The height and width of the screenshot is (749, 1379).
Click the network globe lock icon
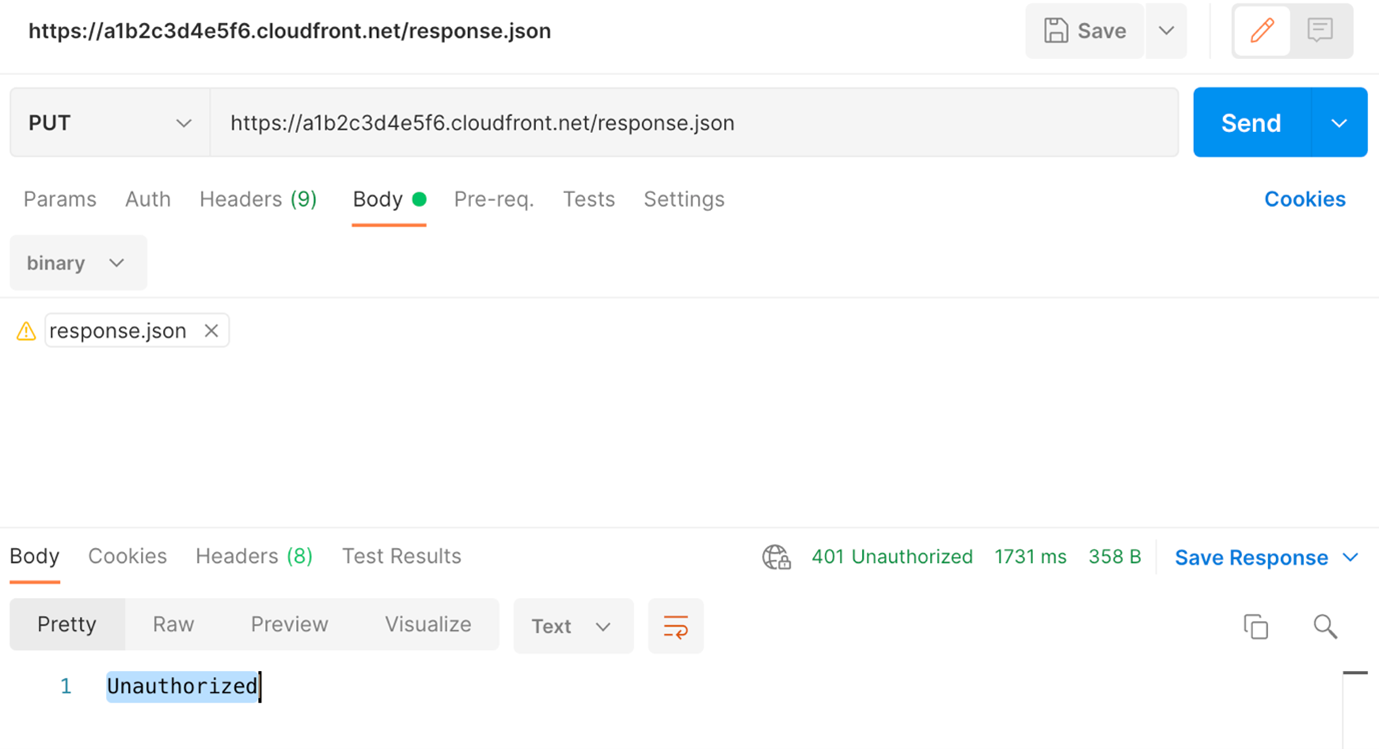click(776, 557)
